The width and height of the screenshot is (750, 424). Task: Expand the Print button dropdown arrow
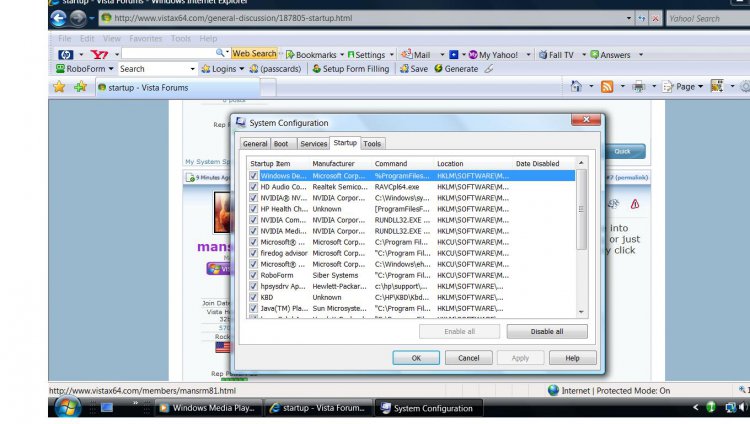coord(654,86)
